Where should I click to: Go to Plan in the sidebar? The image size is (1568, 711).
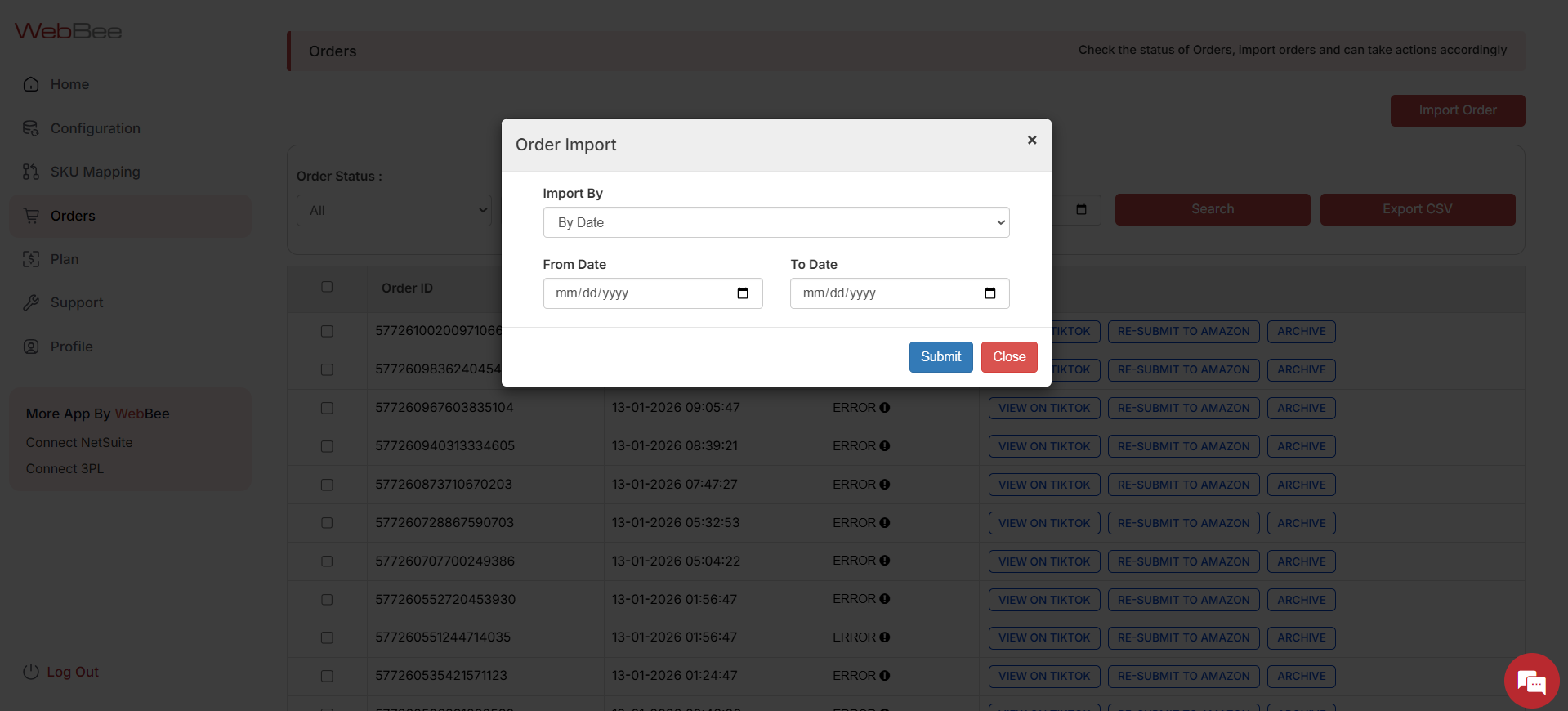pos(65,259)
